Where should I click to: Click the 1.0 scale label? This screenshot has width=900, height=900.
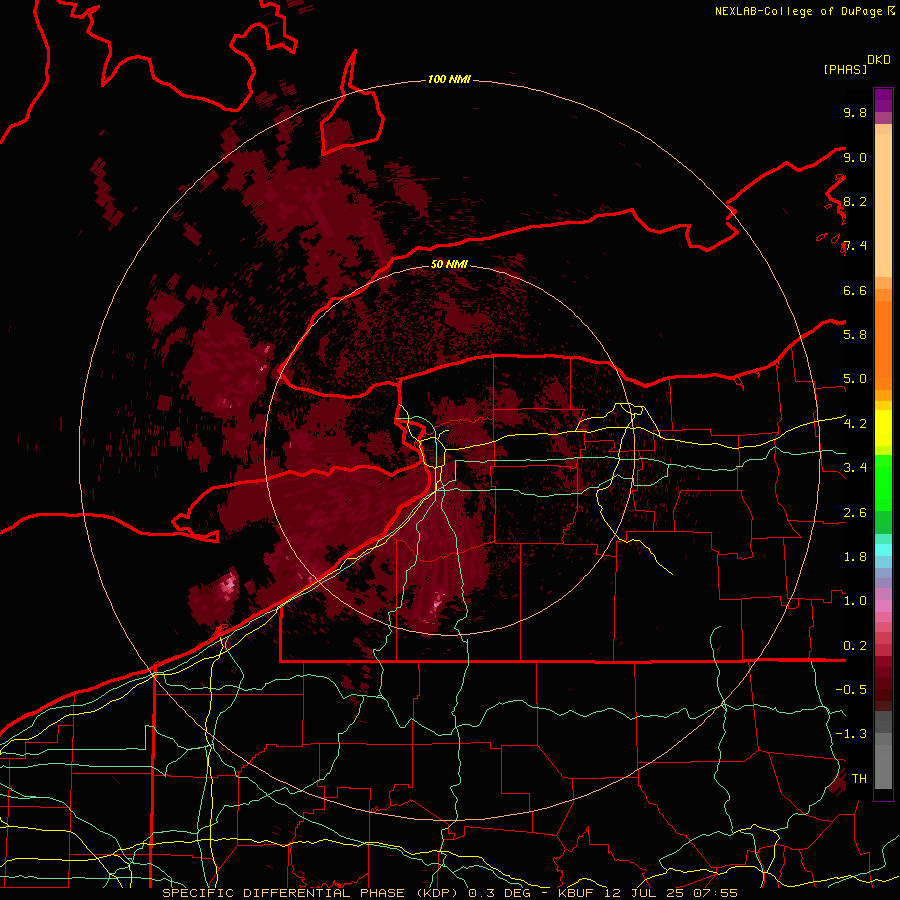[x=855, y=601]
